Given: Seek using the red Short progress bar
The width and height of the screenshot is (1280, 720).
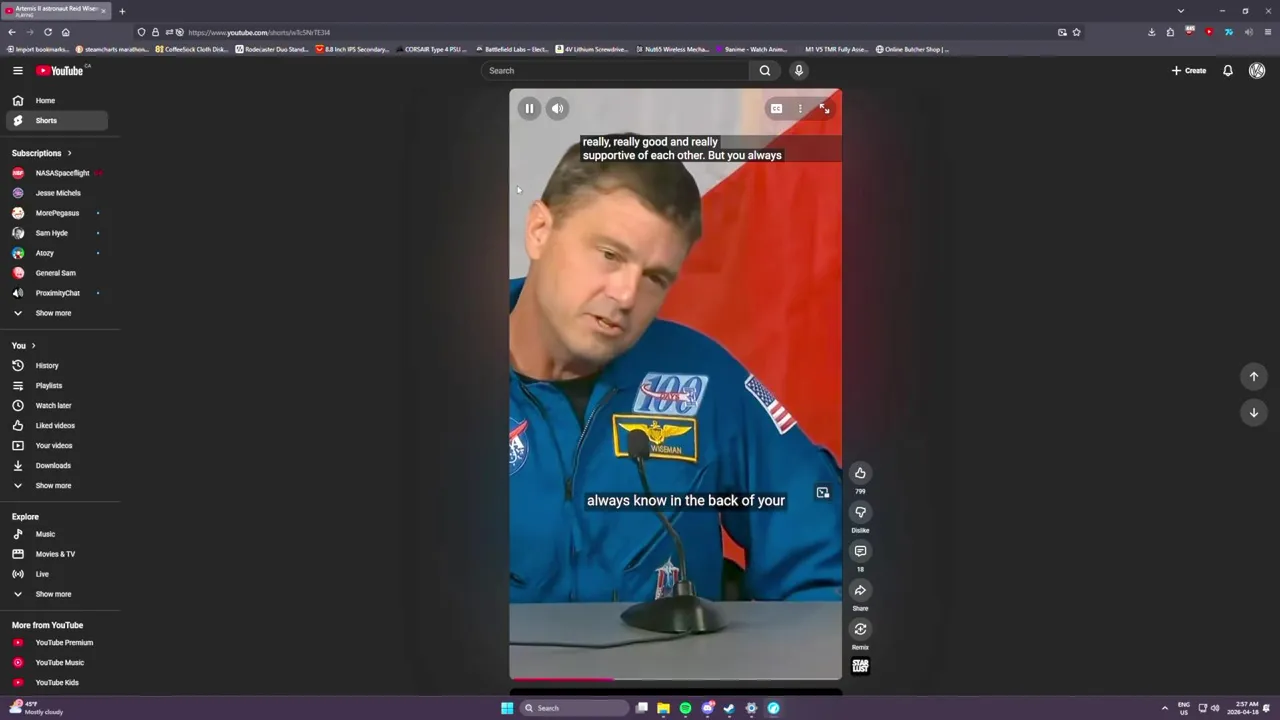Looking at the screenshot, I should tap(675, 679).
